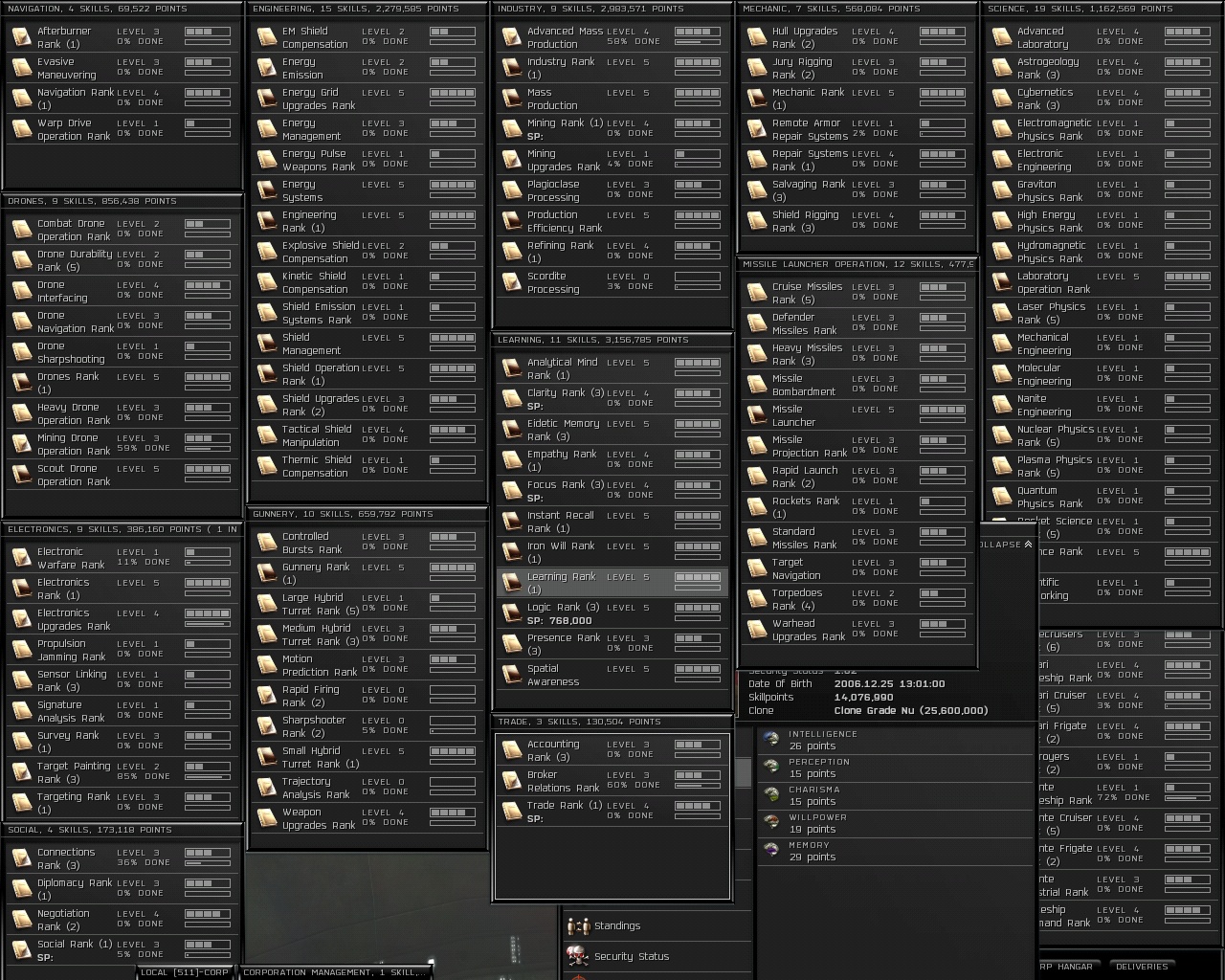Select the Negotiation Rank (2) skill row
Screen dimensions: 1225x980
[x=122, y=920]
